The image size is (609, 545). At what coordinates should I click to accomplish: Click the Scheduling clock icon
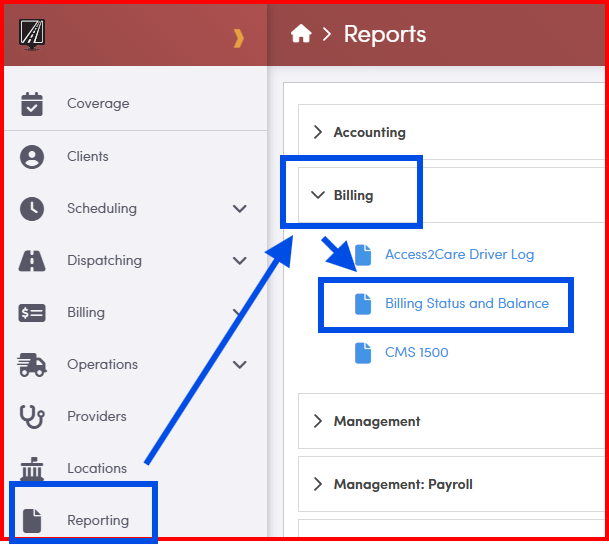pos(33,209)
